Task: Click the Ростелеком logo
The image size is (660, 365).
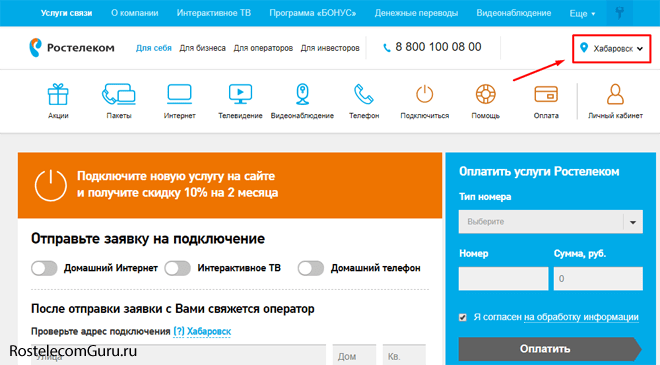Action: [72, 48]
